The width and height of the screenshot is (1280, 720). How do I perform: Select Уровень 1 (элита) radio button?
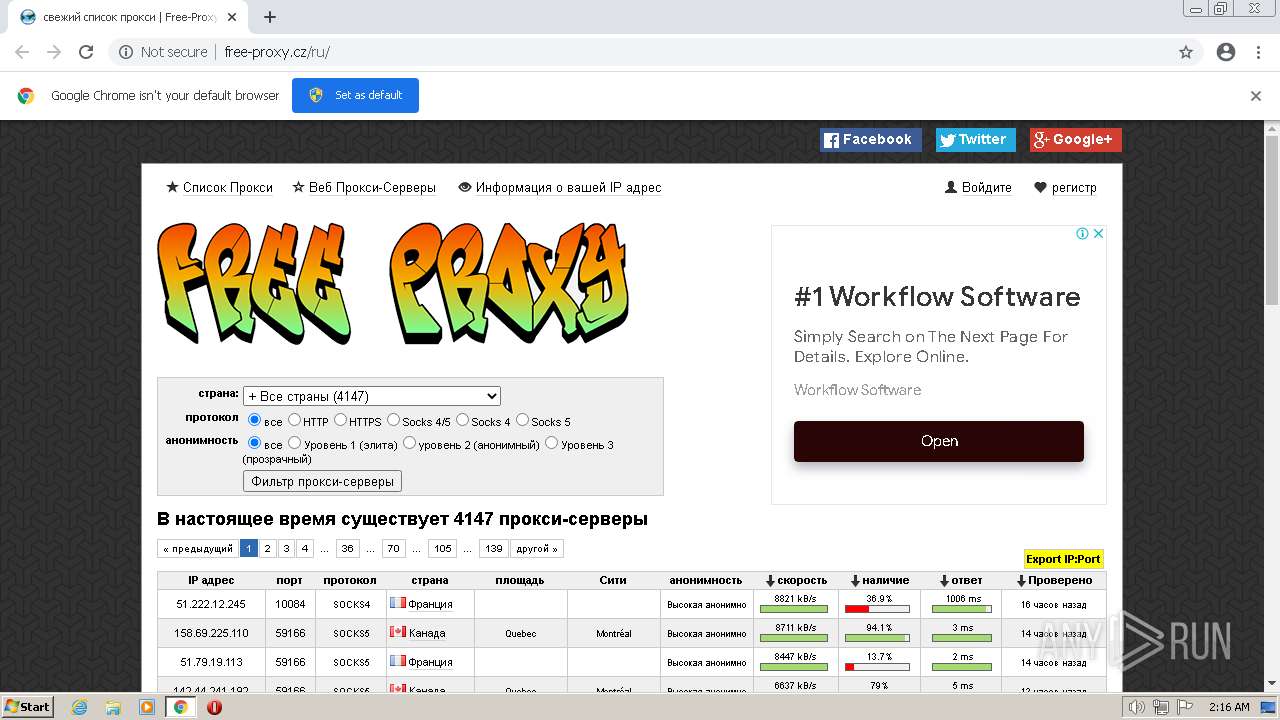pos(294,443)
